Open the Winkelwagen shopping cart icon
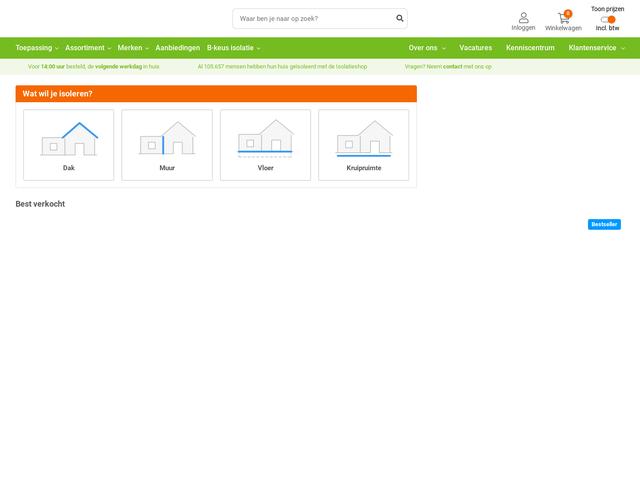 pyautogui.click(x=563, y=19)
